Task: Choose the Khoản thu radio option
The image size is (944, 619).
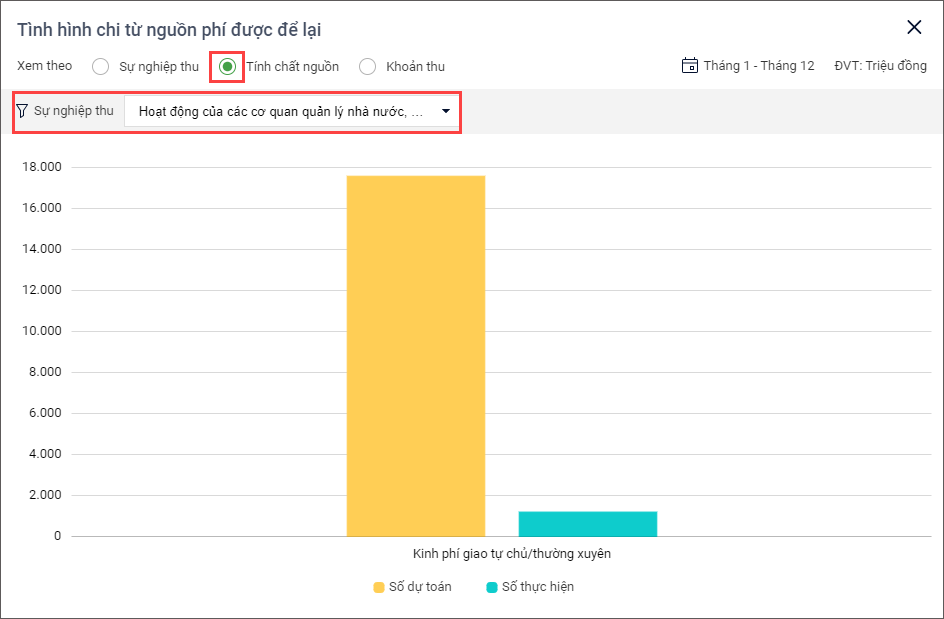Action: pyautogui.click(x=367, y=67)
